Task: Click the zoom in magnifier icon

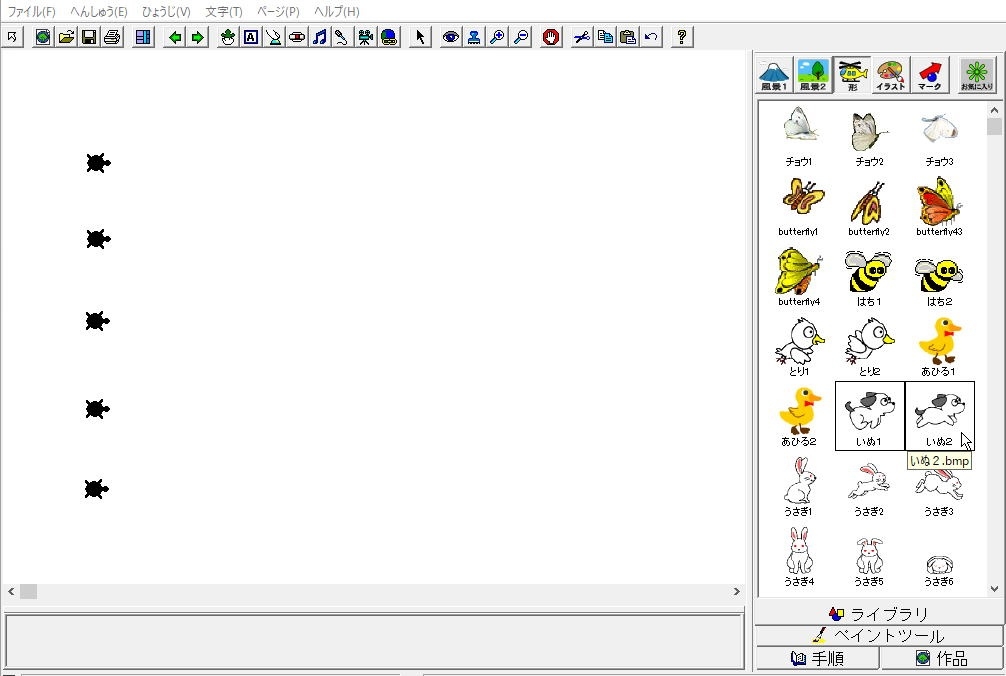Action: [497, 37]
